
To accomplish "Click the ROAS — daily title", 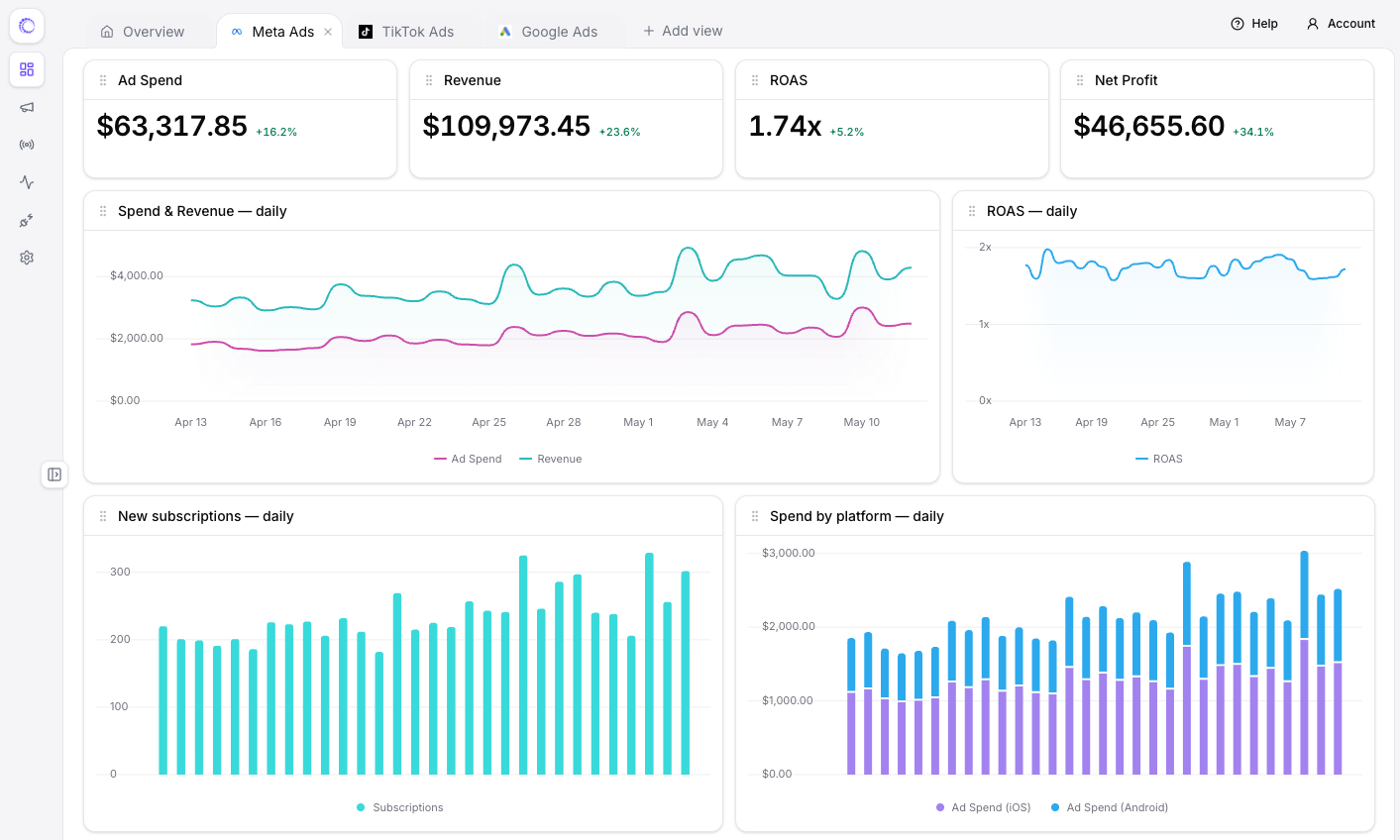I will [1031, 211].
